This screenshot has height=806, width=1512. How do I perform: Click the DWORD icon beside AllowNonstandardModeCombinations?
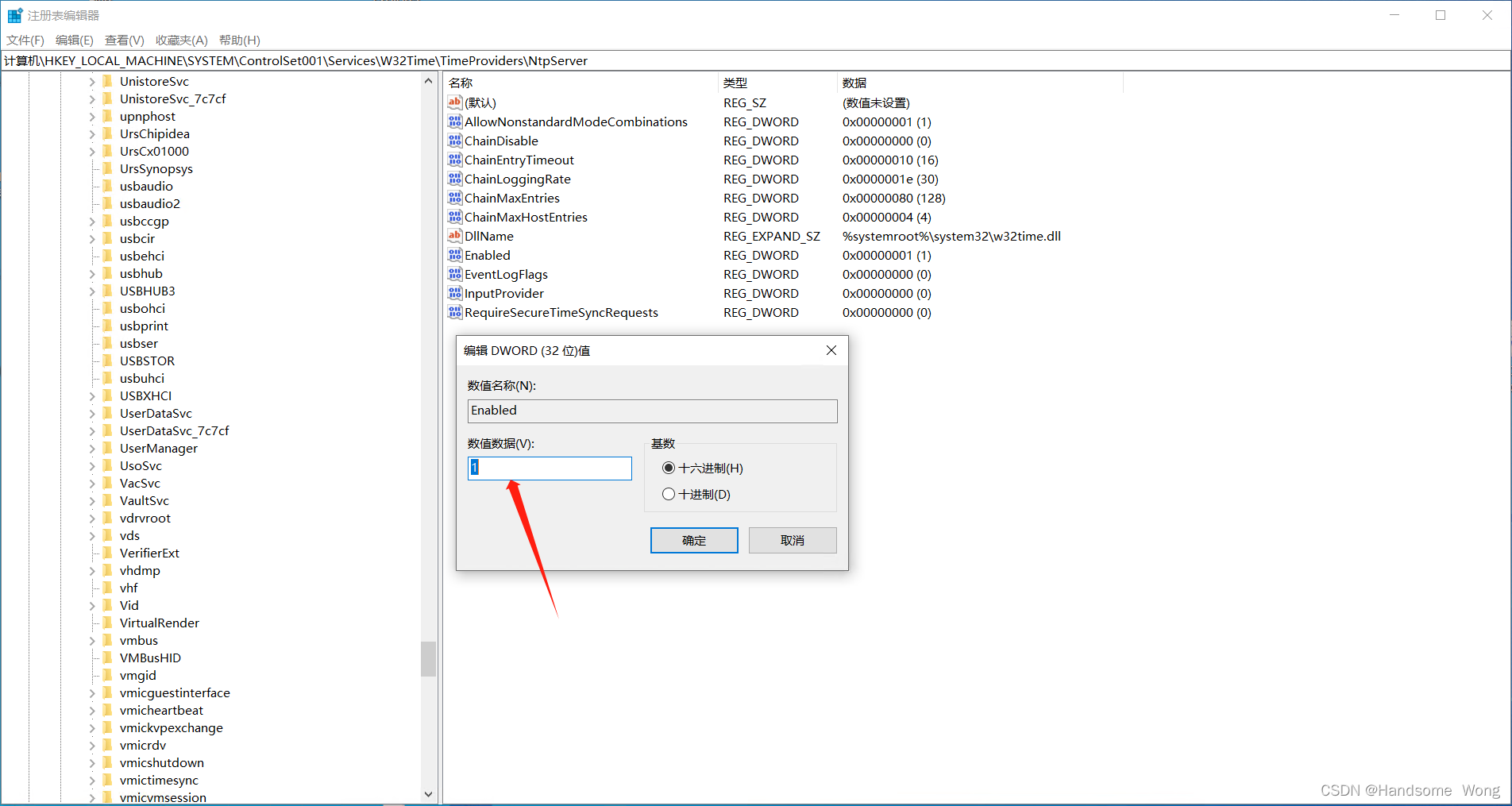(x=455, y=121)
